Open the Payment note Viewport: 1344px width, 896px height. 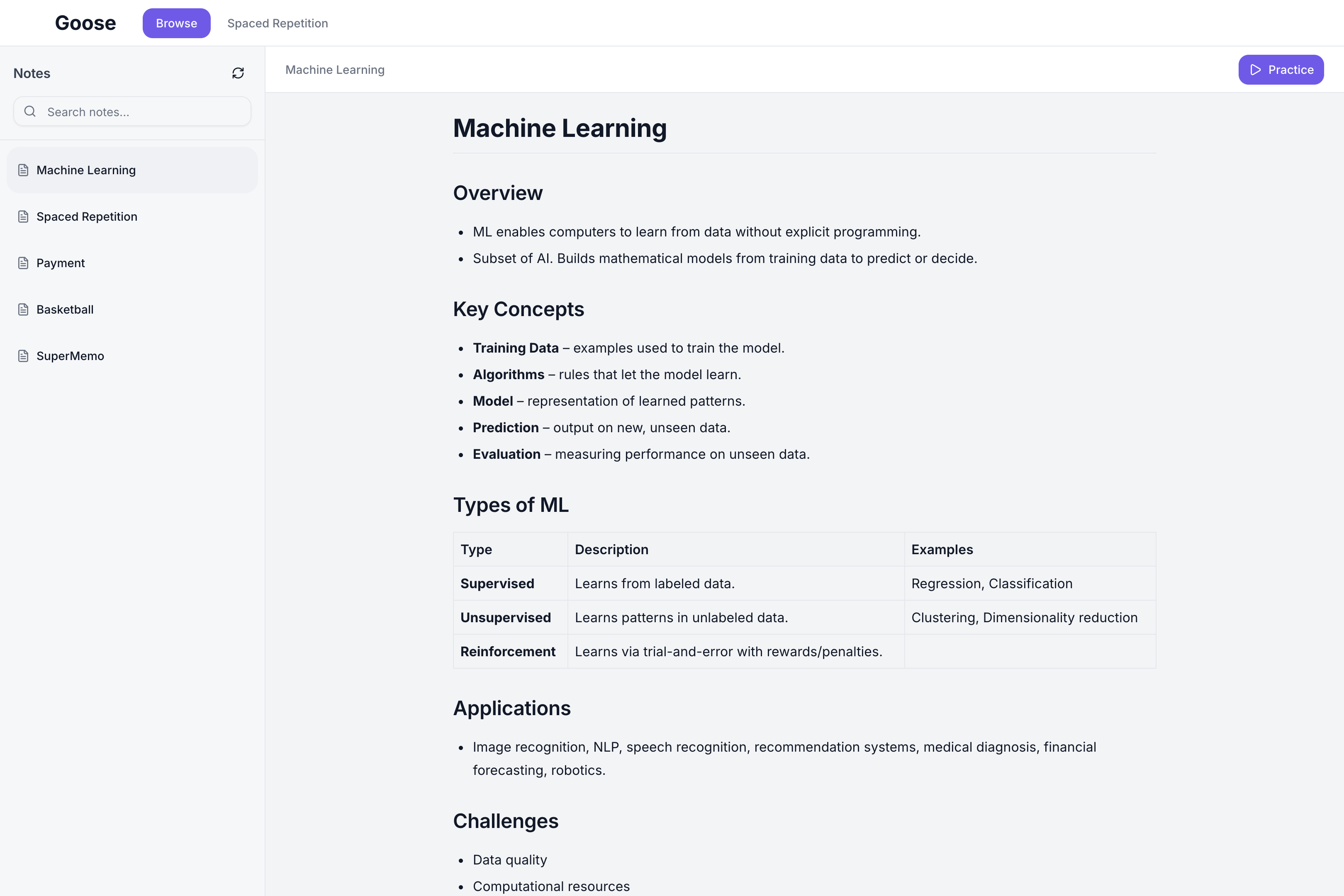[x=61, y=263]
